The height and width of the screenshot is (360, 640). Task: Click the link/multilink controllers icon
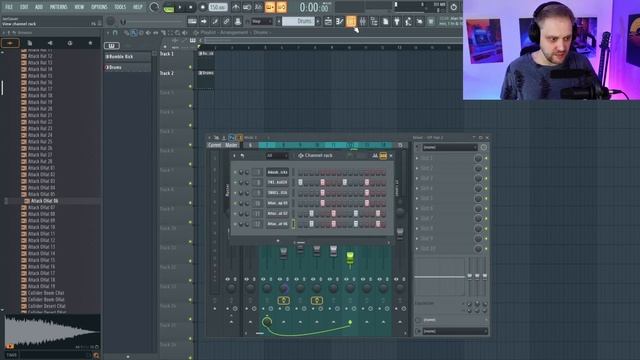(227, 21)
